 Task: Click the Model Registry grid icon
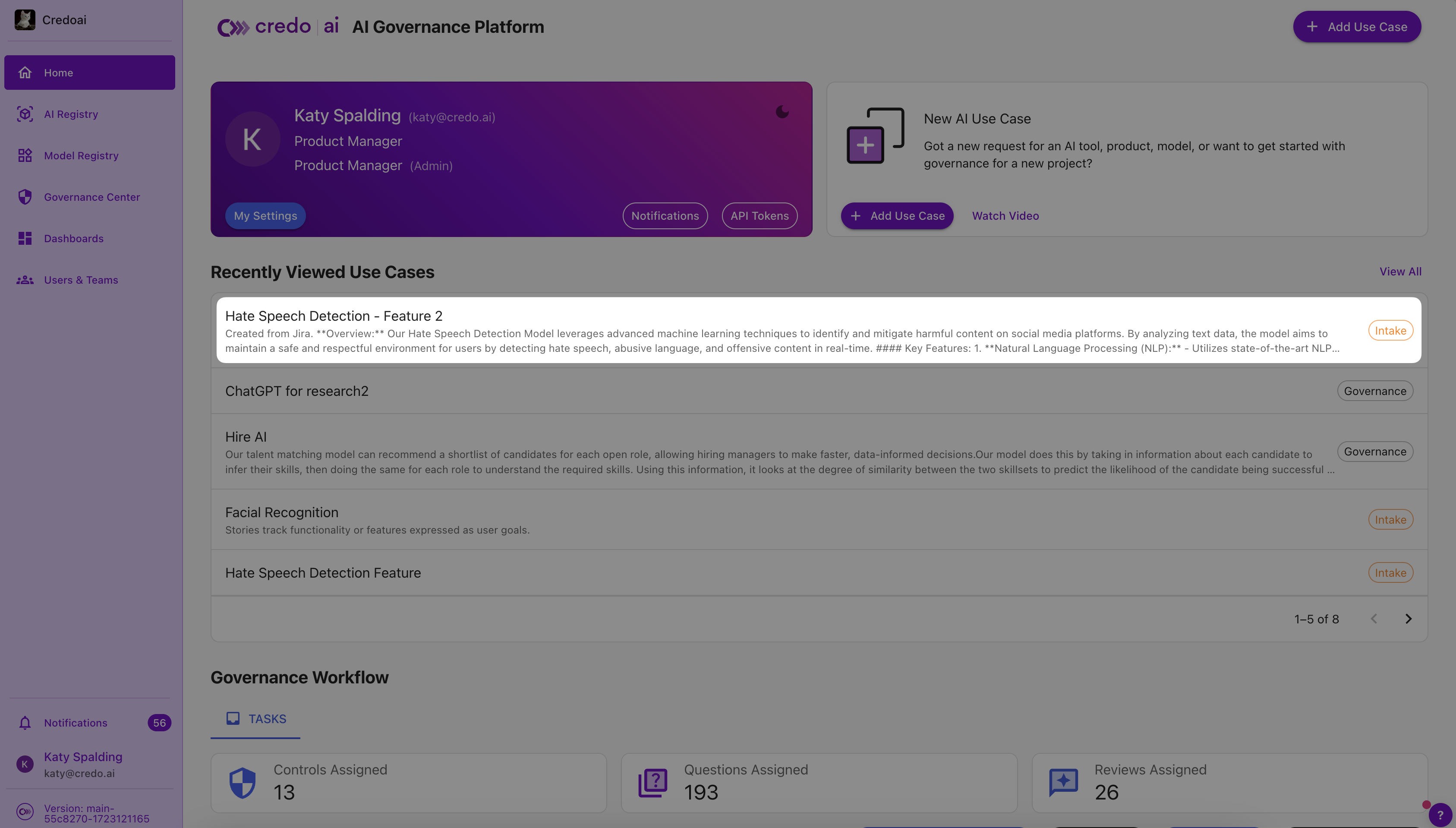25,155
